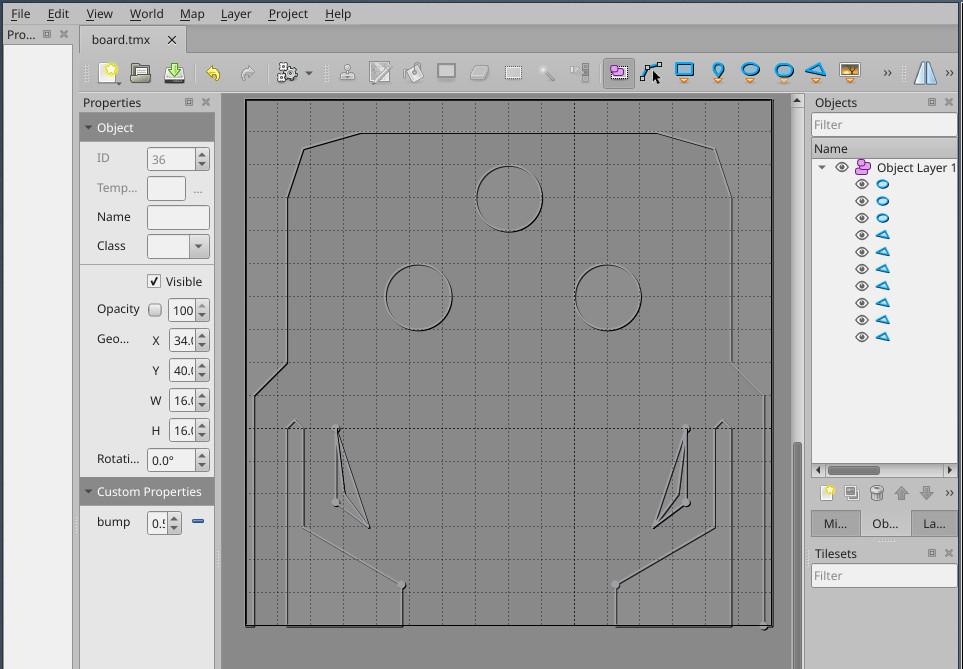Choose the Insert Rectangle tool

pyautogui.click(x=685, y=73)
